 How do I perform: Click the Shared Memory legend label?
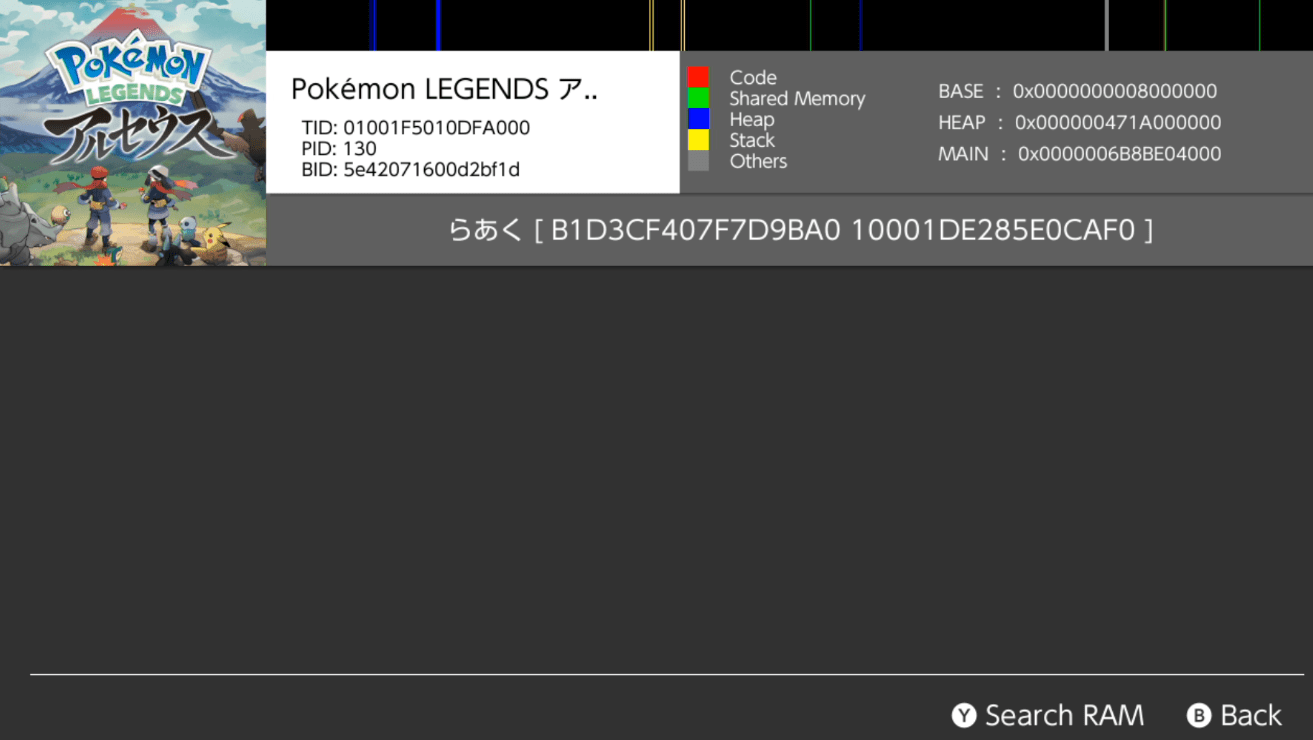(x=797, y=98)
